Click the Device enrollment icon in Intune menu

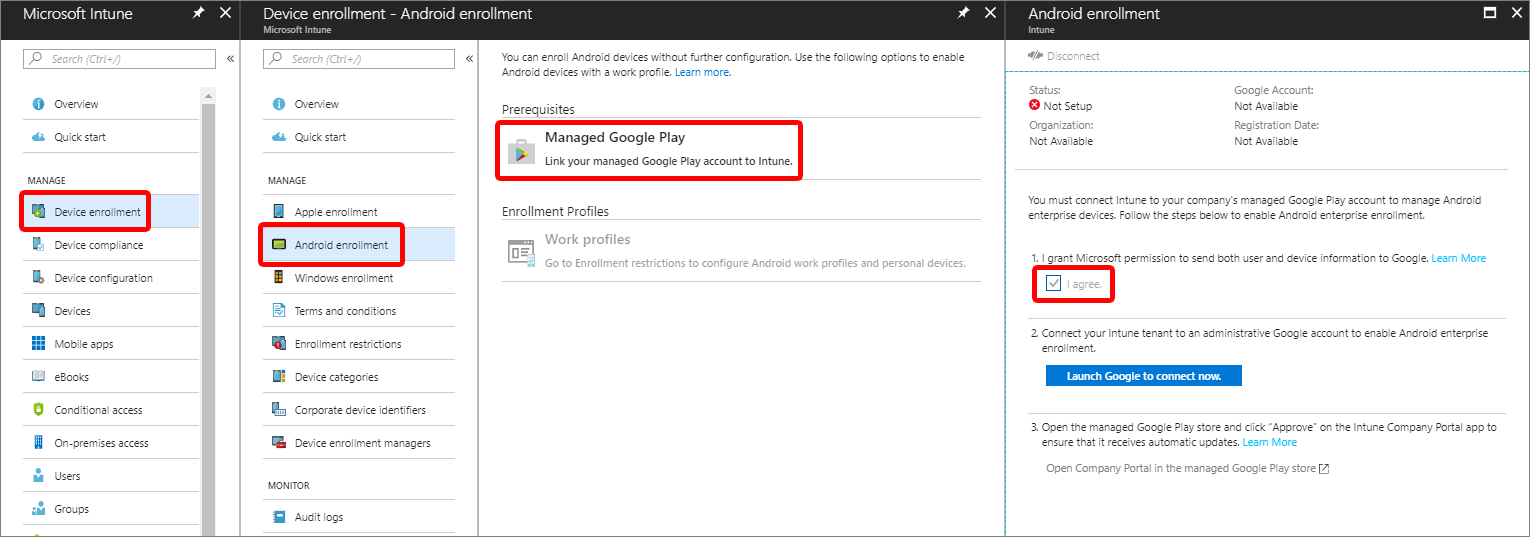(38, 212)
